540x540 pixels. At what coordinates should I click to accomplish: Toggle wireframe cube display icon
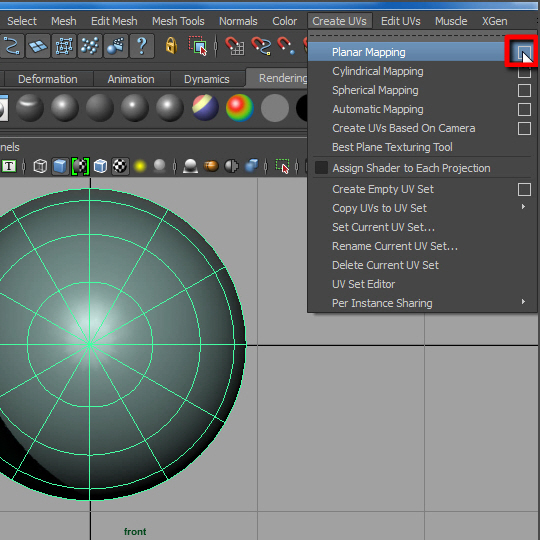pyautogui.click(x=40, y=167)
